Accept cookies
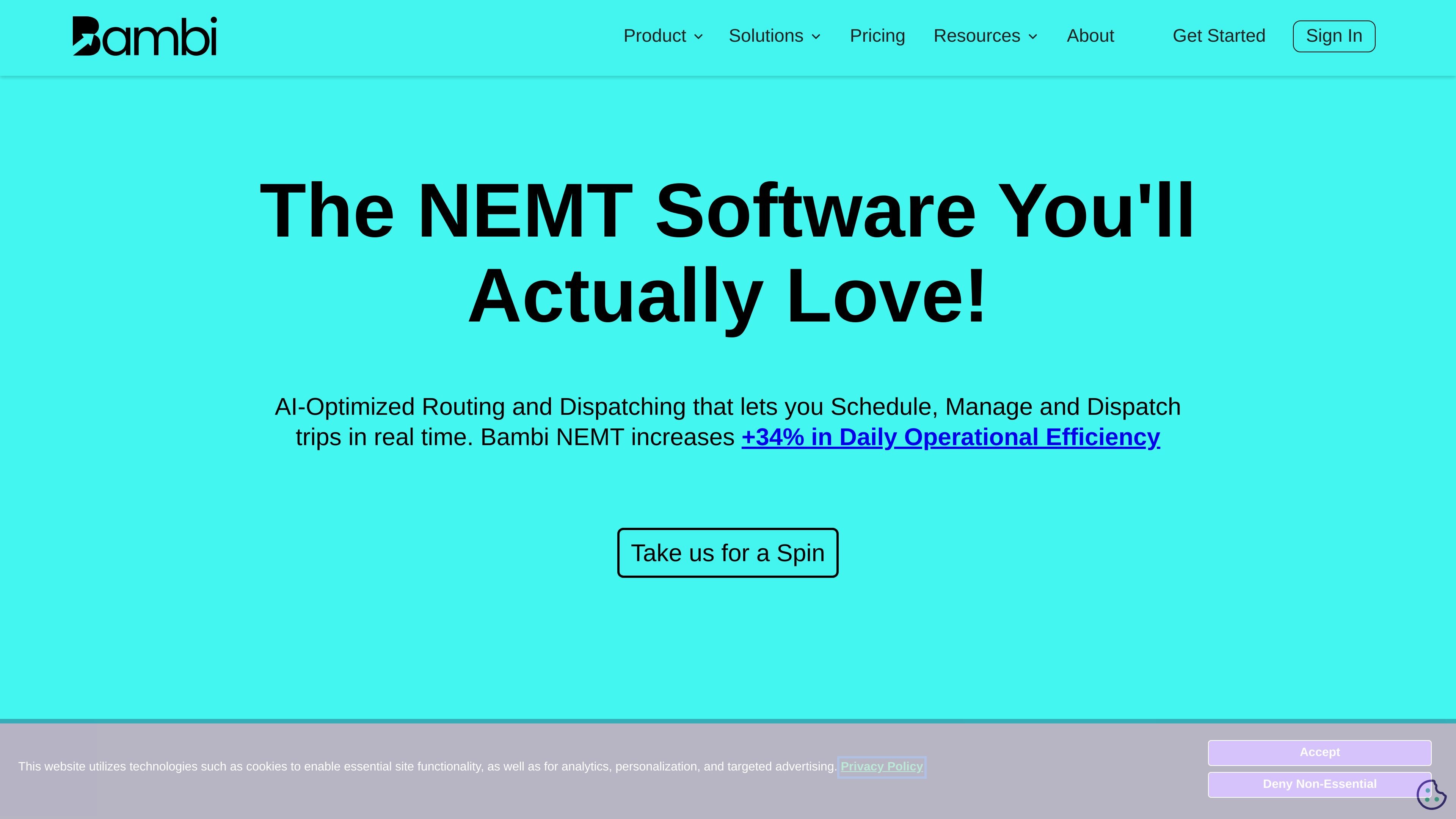The width and height of the screenshot is (1456, 819). pyautogui.click(x=1319, y=752)
